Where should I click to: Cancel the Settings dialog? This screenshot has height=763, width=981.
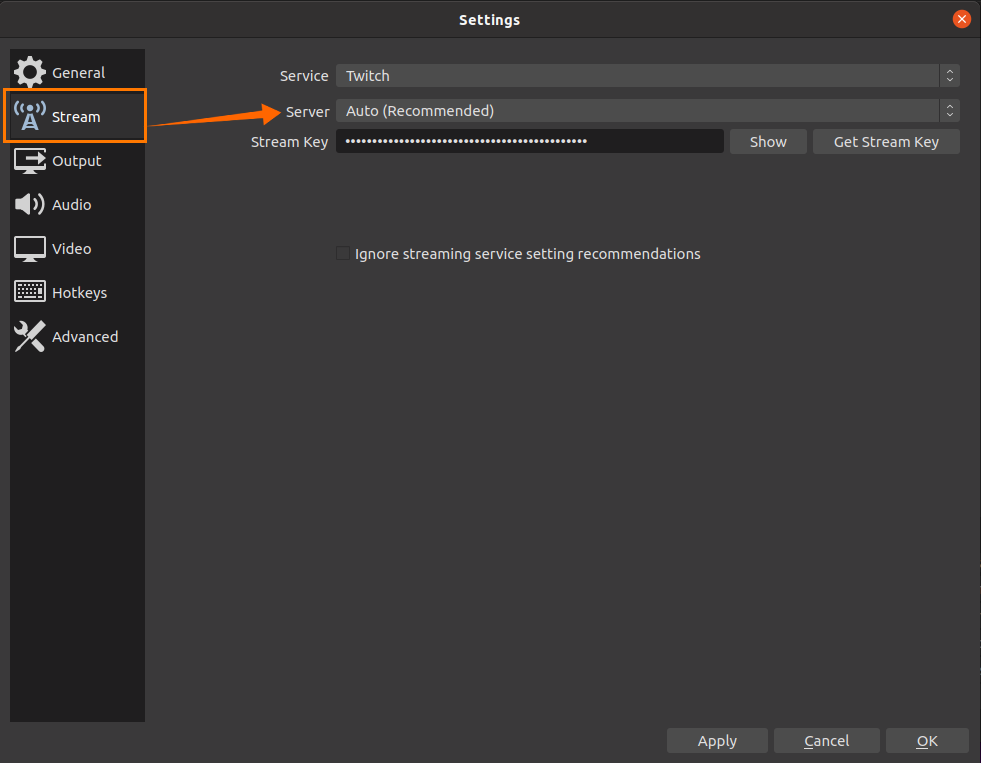tap(826, 740)
